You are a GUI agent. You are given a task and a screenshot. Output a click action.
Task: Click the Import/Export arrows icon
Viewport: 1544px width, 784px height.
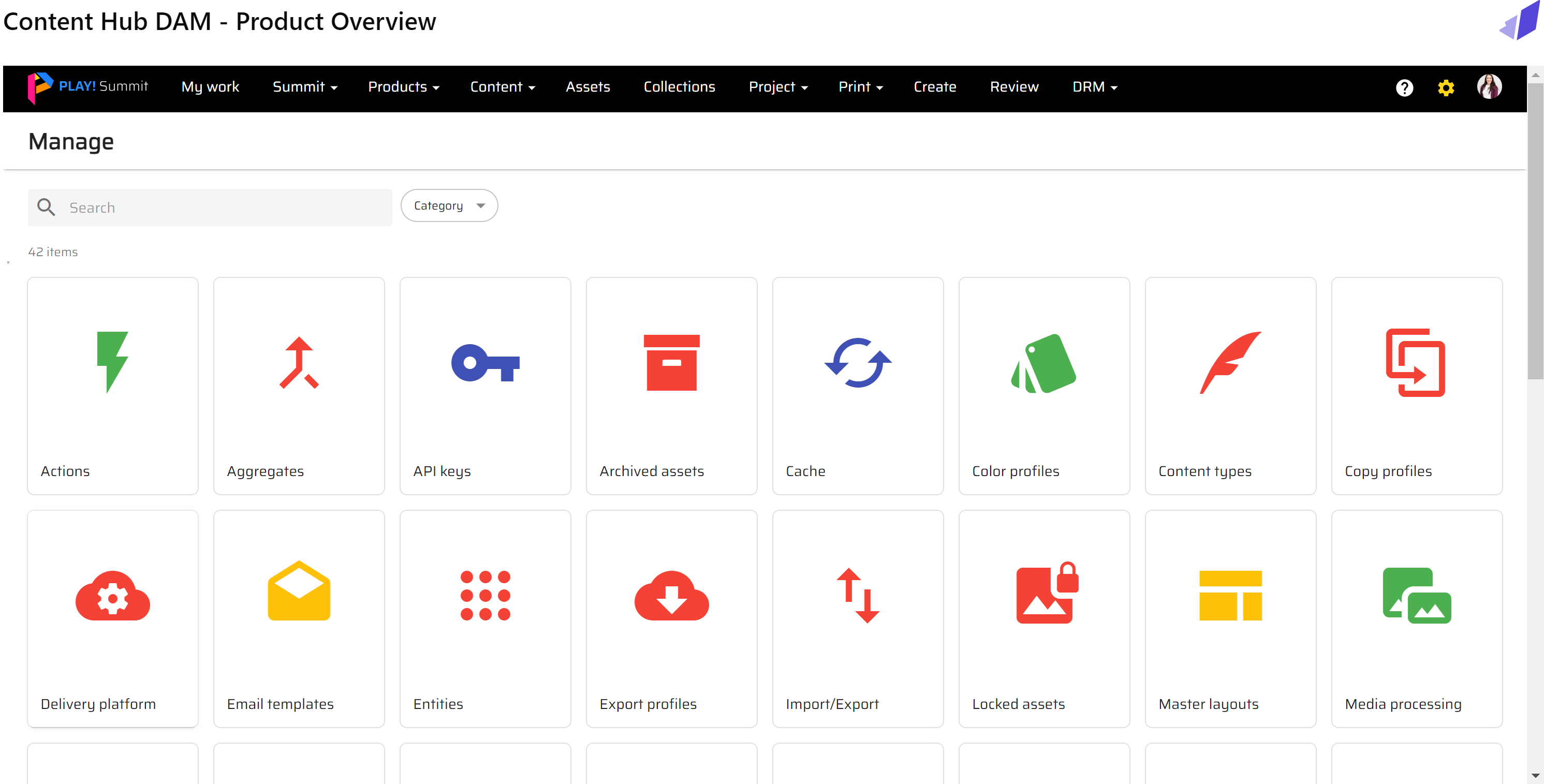(858, 596)
